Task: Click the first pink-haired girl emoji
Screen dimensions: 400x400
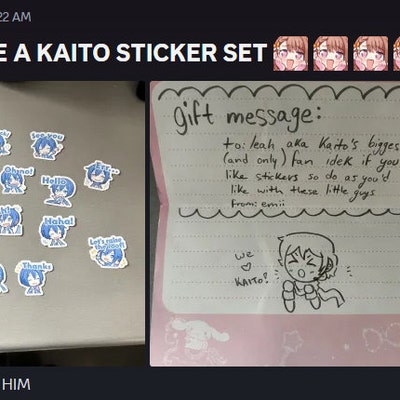Action: [290, 53]
